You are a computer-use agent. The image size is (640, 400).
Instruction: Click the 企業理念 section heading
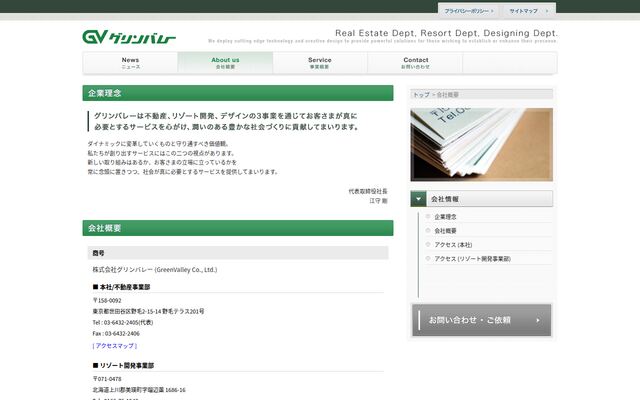coord(238,93)
